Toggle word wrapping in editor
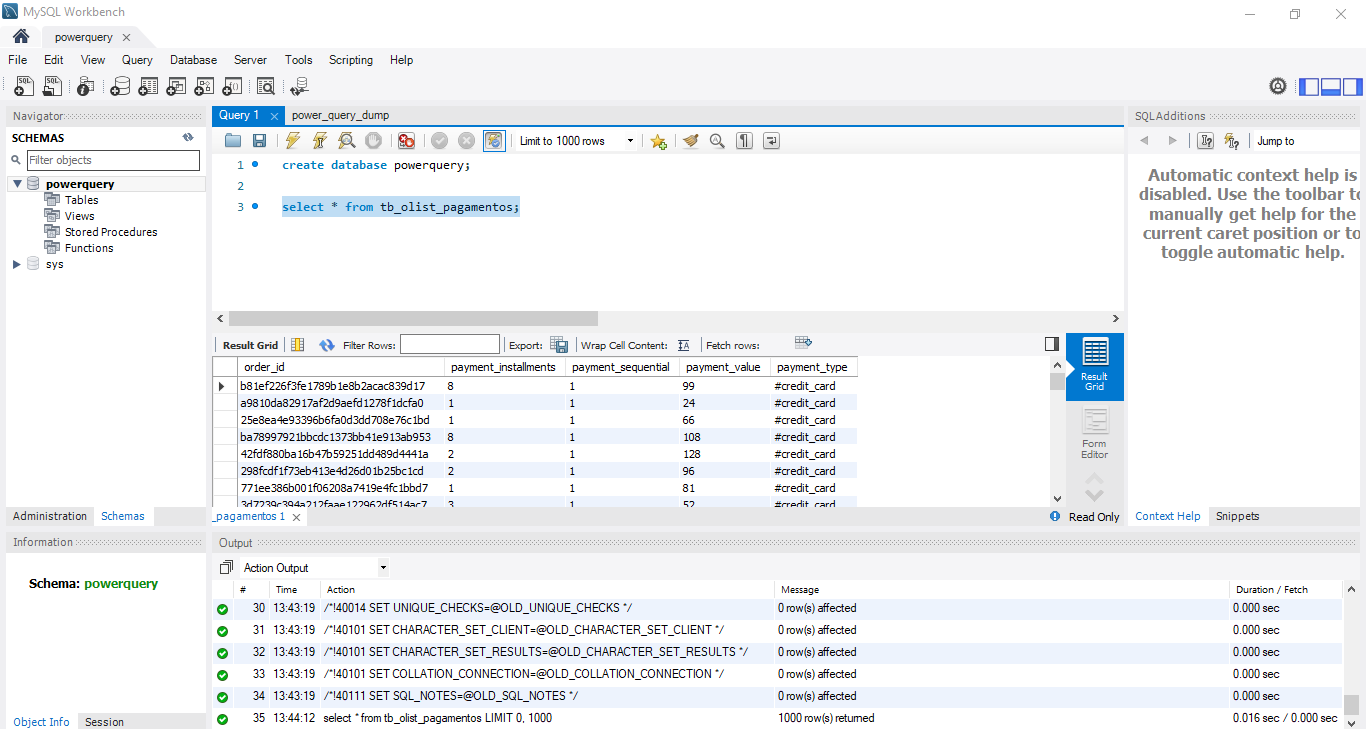 pos(771,141)
